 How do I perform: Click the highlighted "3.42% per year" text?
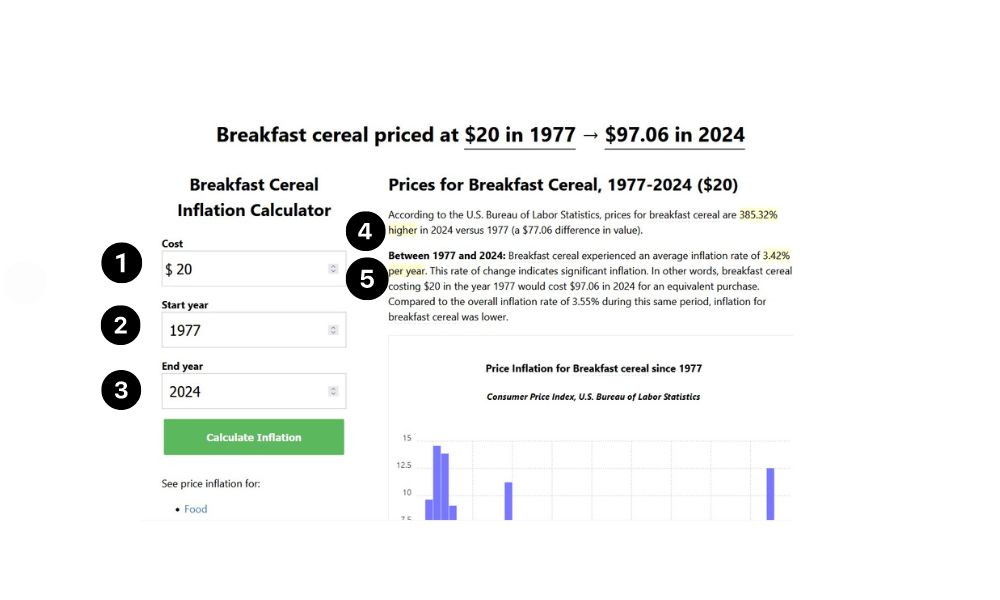[x=776, y=256]
